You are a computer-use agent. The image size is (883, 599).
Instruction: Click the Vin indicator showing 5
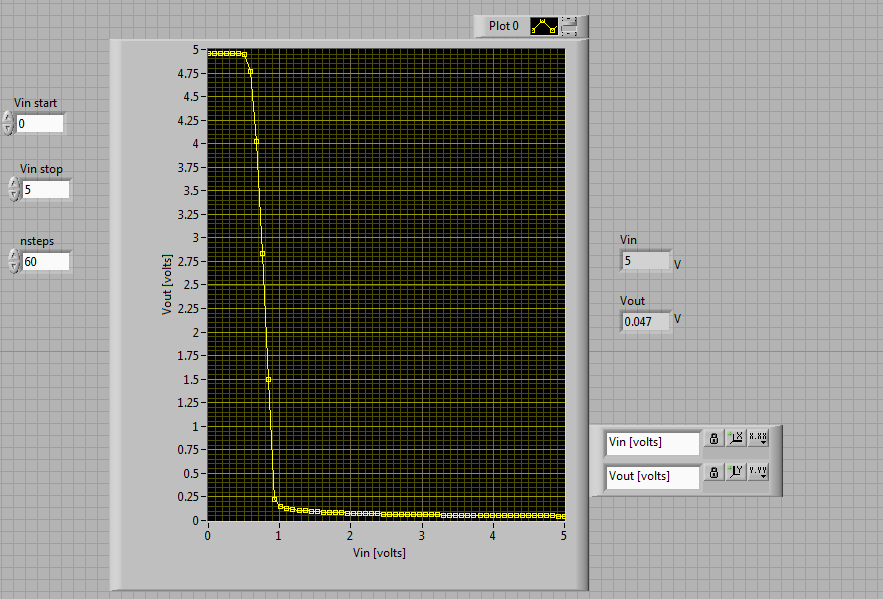pos(645,261)
